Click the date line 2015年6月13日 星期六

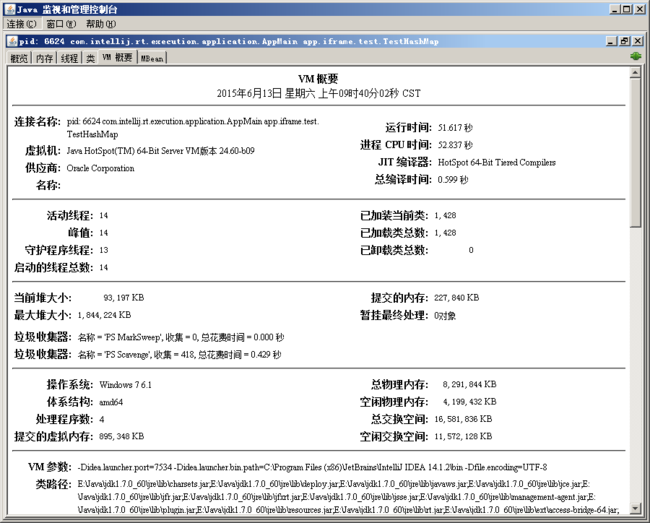tap(318, 93)
